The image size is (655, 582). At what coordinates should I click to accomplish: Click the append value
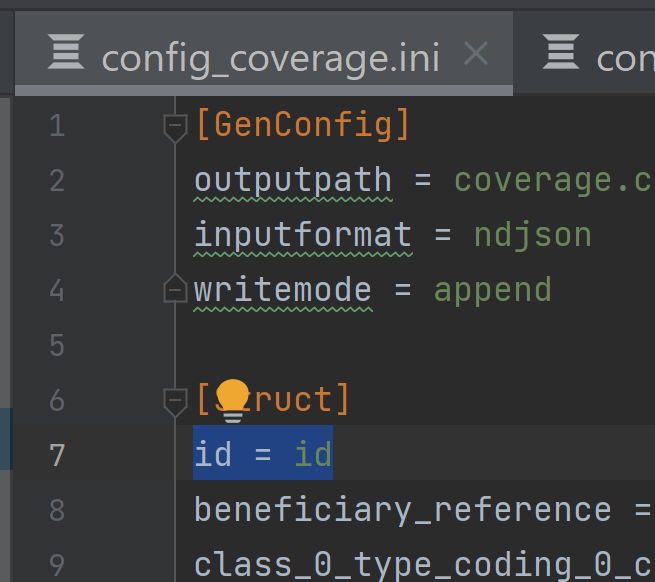(x=493, y=291)
